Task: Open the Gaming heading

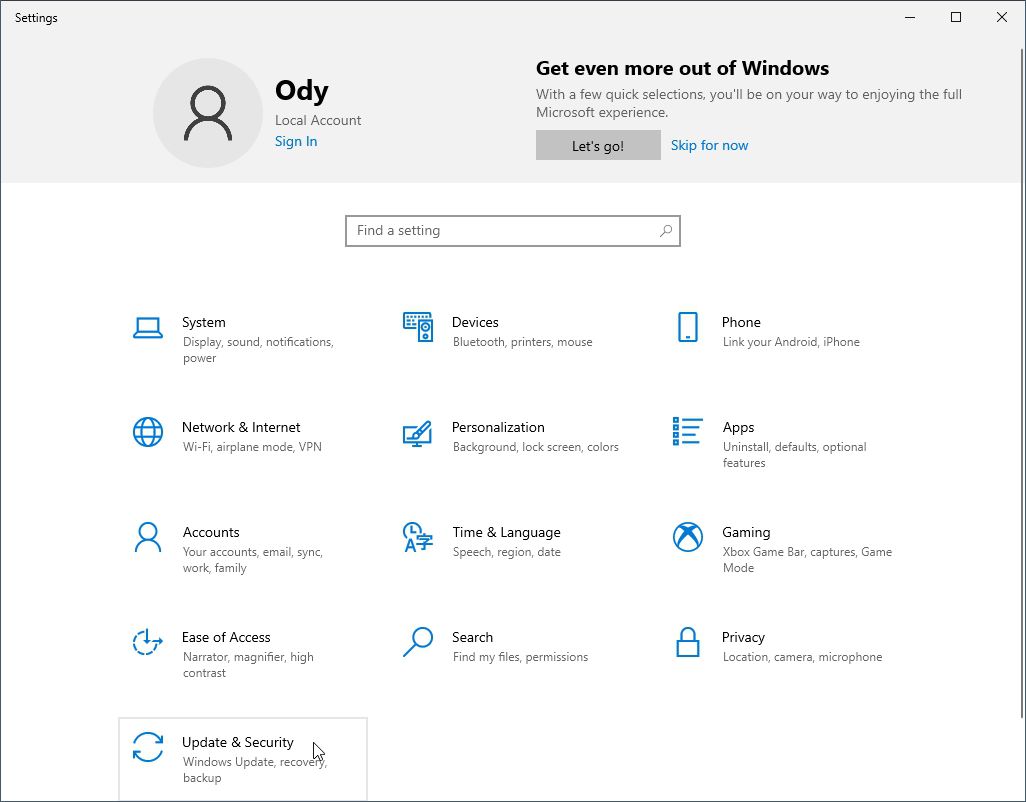Action: (746, 532)
